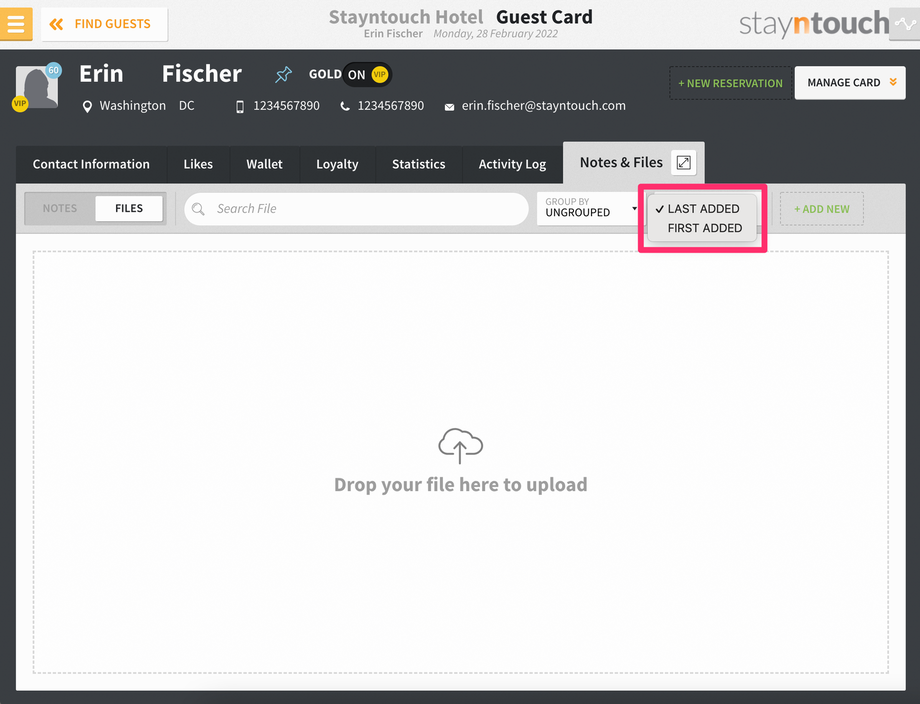920x704 pixels.
Task: Open the Statistics tab
Action: pyautogui.click(x=418, y=164)
